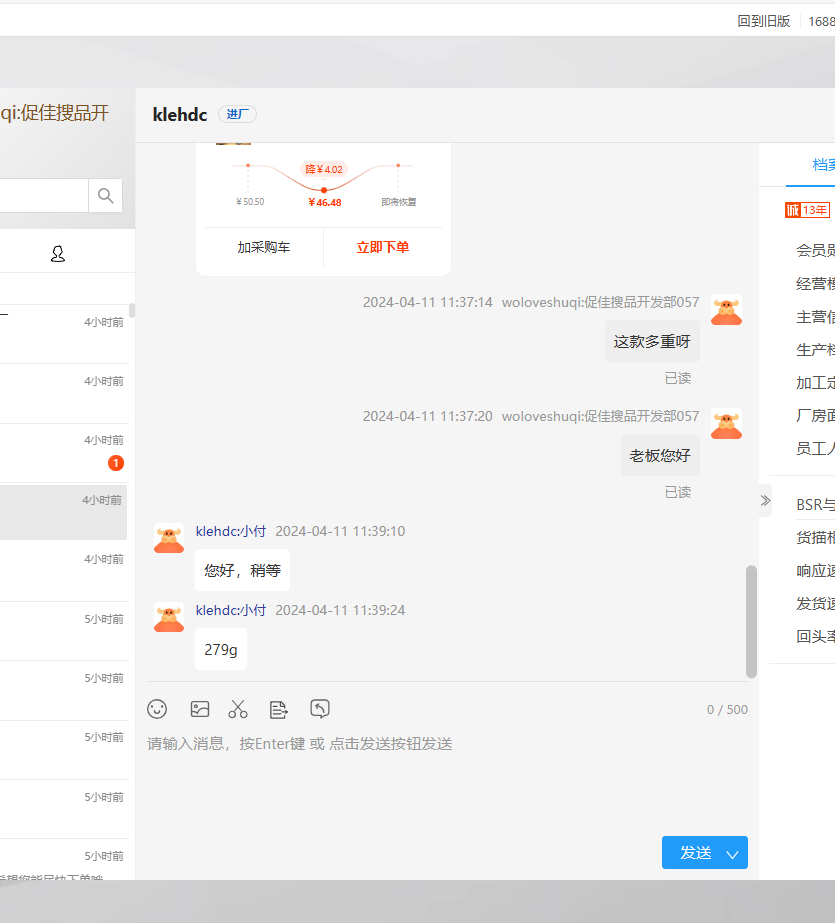
Task: Click the chat history icon in toolbar
Action: (x=320, y=709)
